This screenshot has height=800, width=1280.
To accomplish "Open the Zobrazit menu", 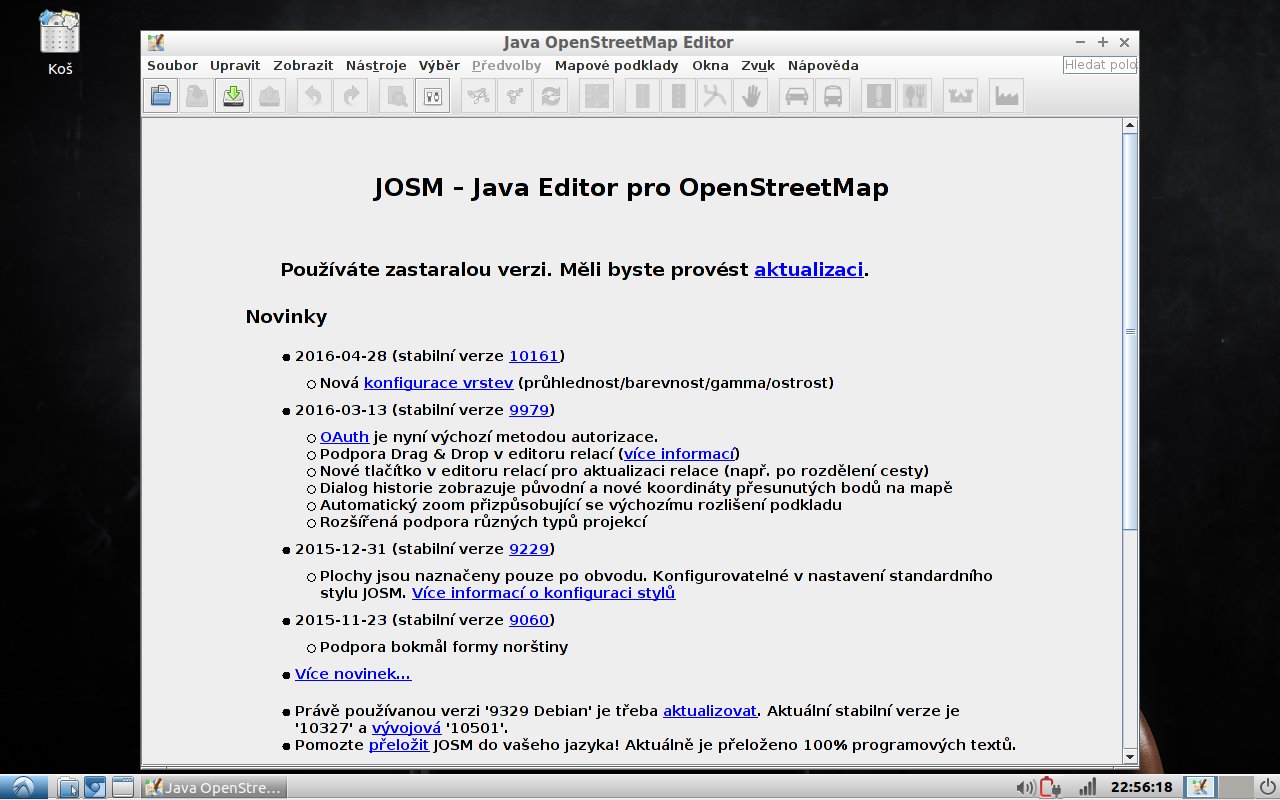I will pyautogui.click(x=303, y=65).
